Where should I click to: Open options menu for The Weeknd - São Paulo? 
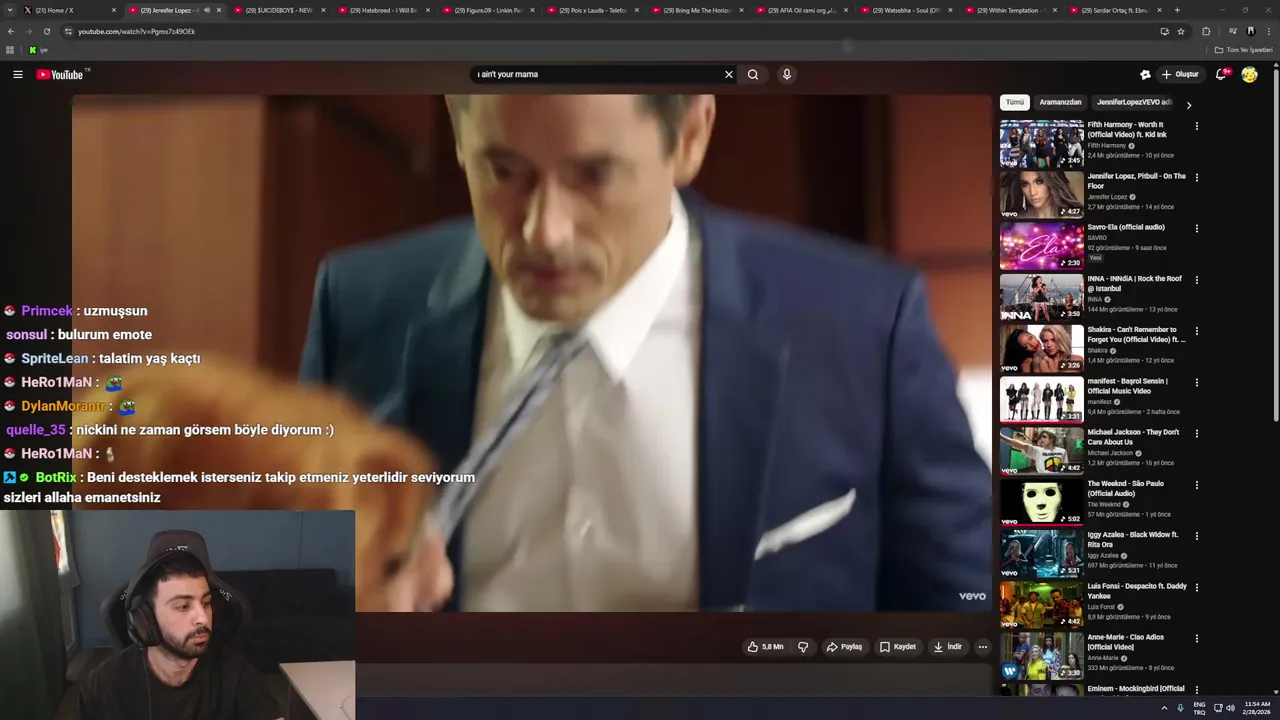1196,485
